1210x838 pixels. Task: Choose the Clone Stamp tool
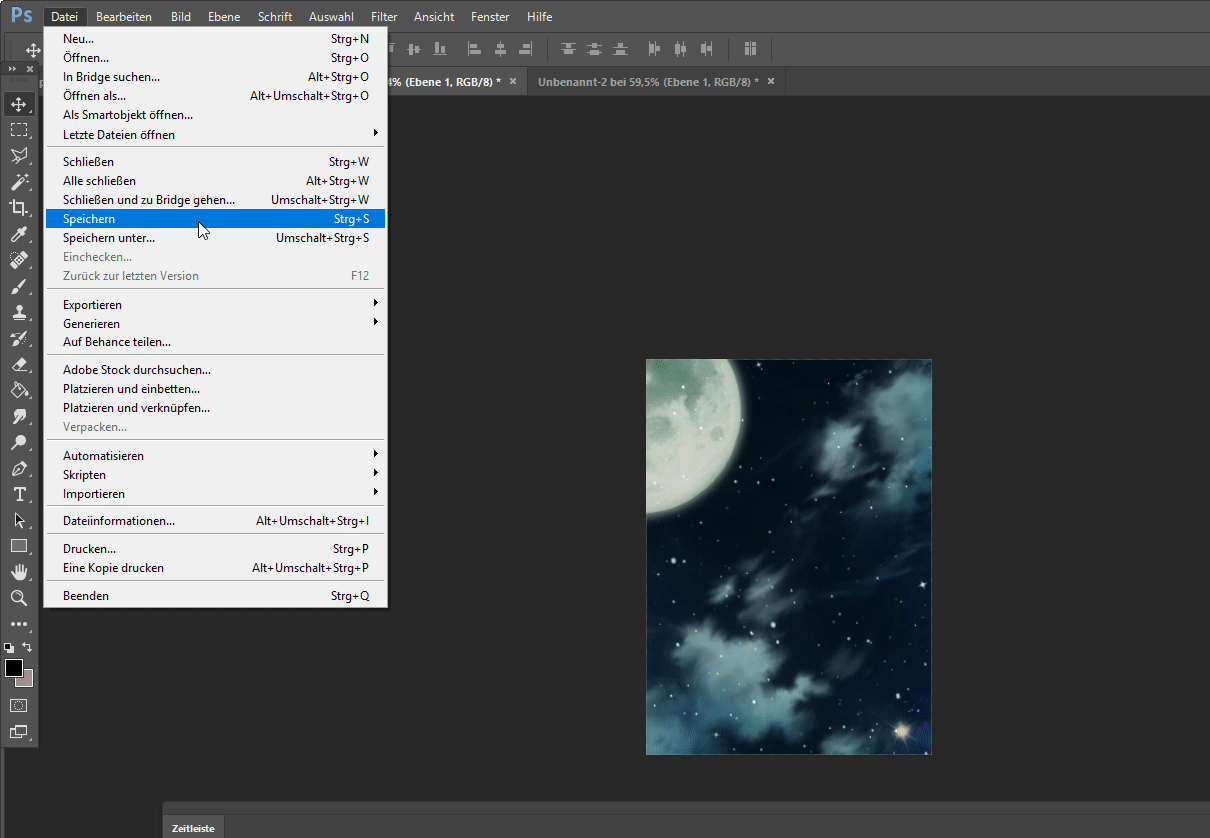click(18, 312)
